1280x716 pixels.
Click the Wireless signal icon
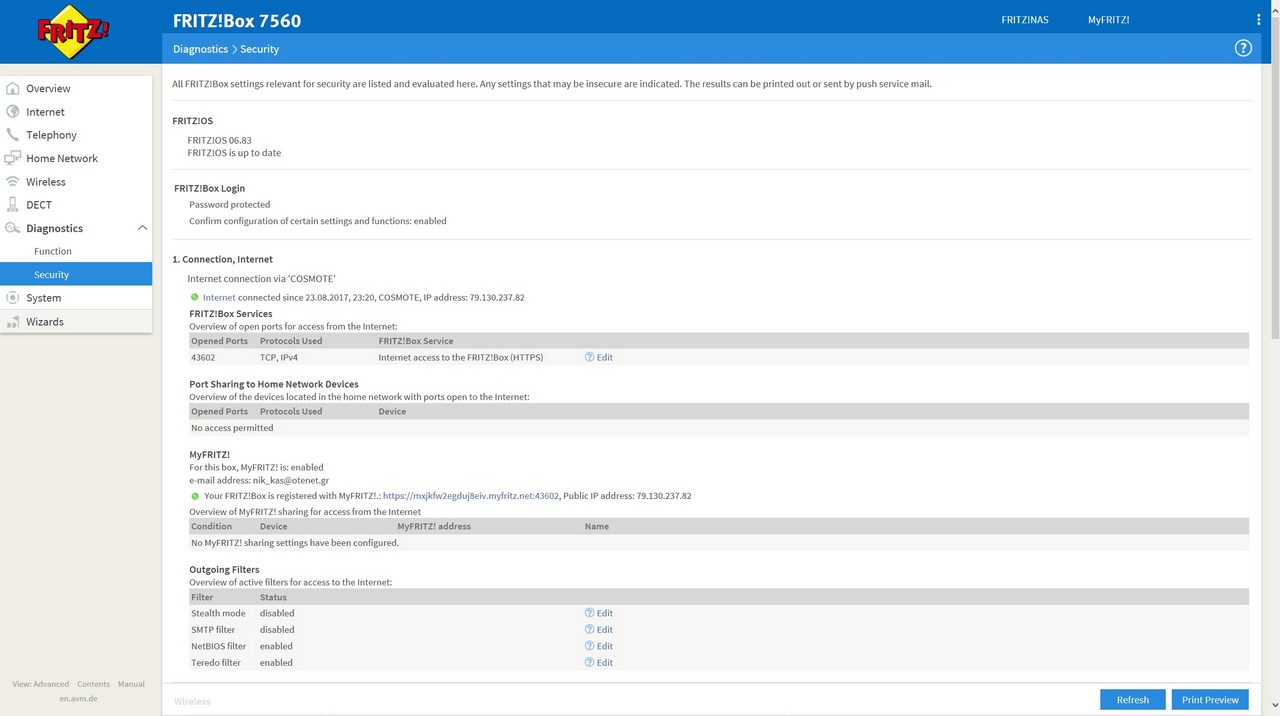pyautogui.click(x=13, y=181)
